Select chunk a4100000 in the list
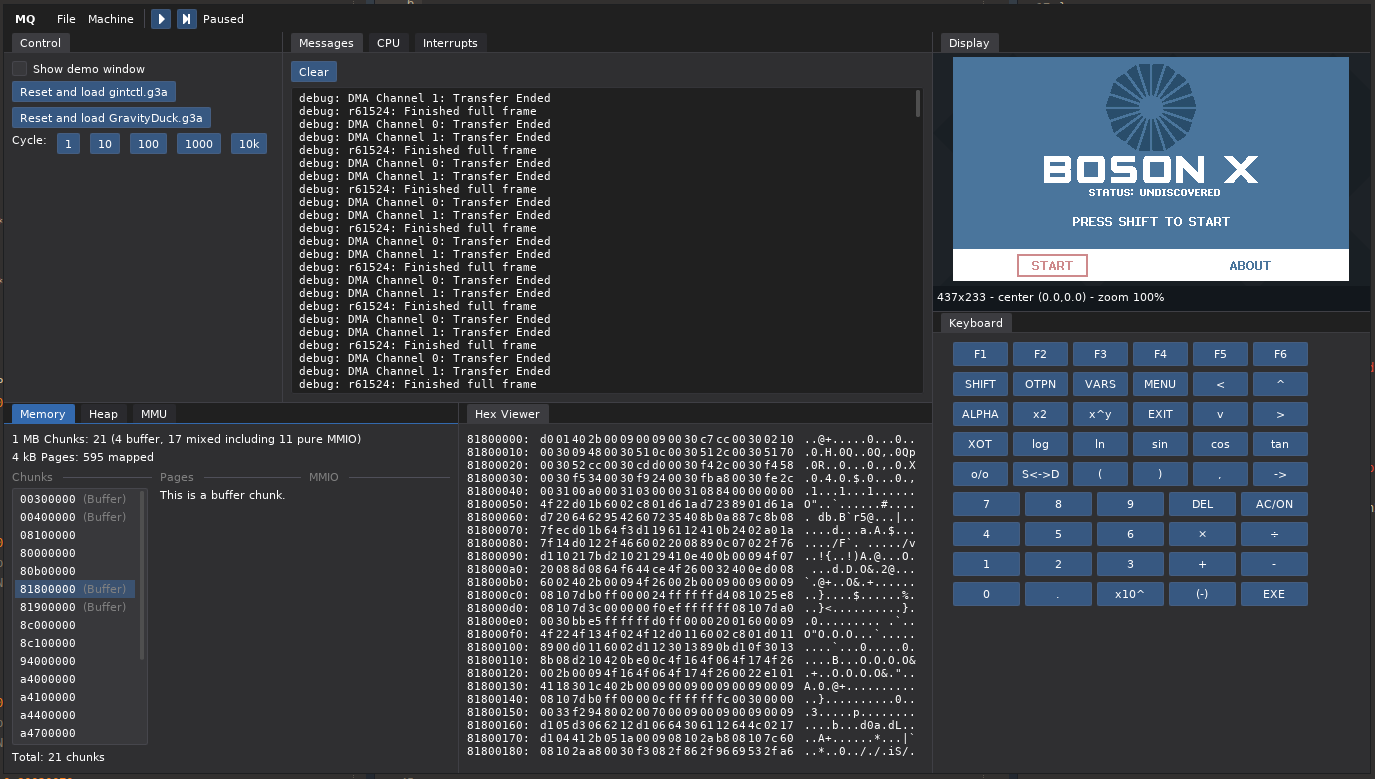Screen dimensions: 1375x779 point(75,697)
